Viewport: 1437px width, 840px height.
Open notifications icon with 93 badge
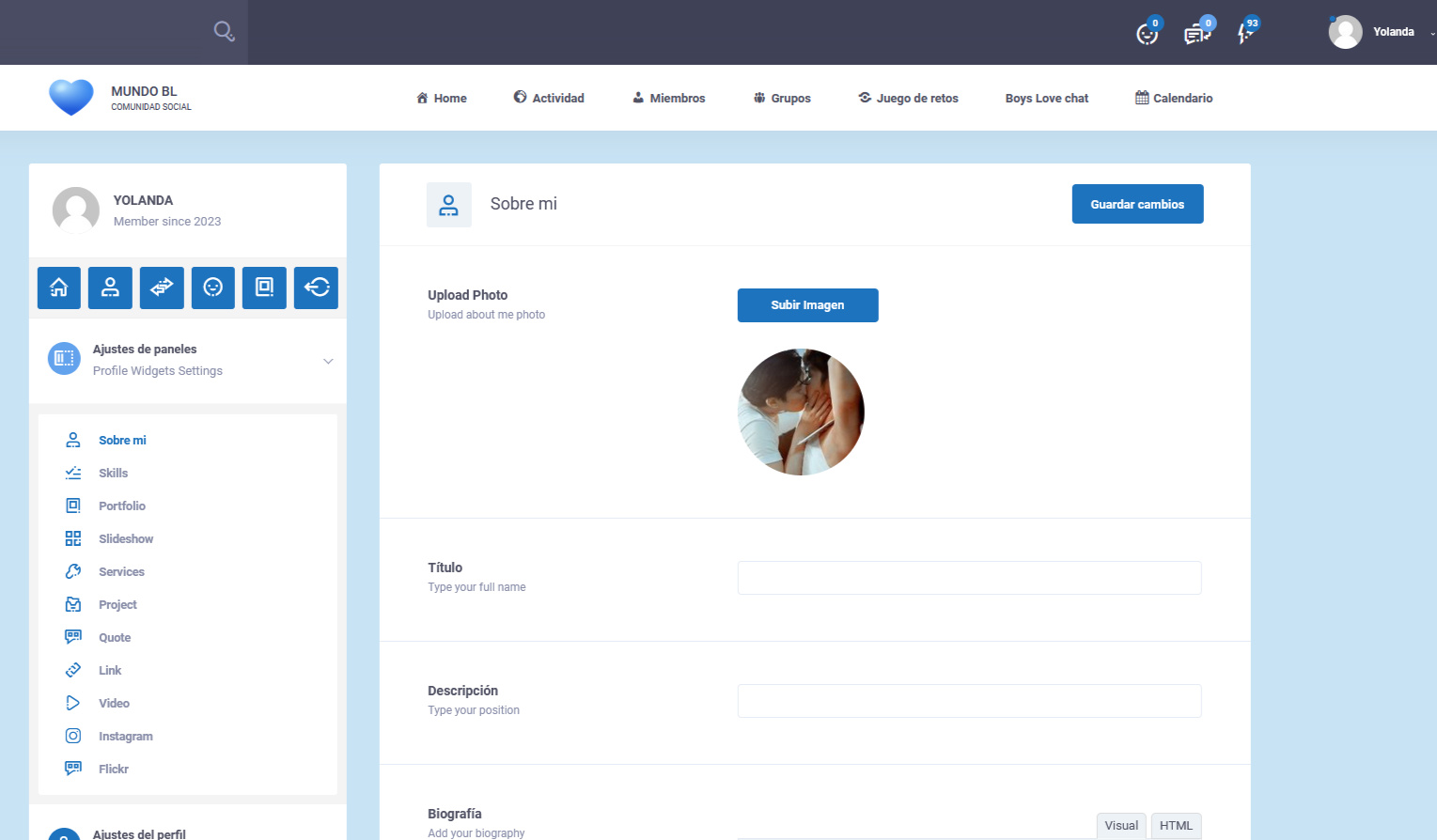[1246, 33]
